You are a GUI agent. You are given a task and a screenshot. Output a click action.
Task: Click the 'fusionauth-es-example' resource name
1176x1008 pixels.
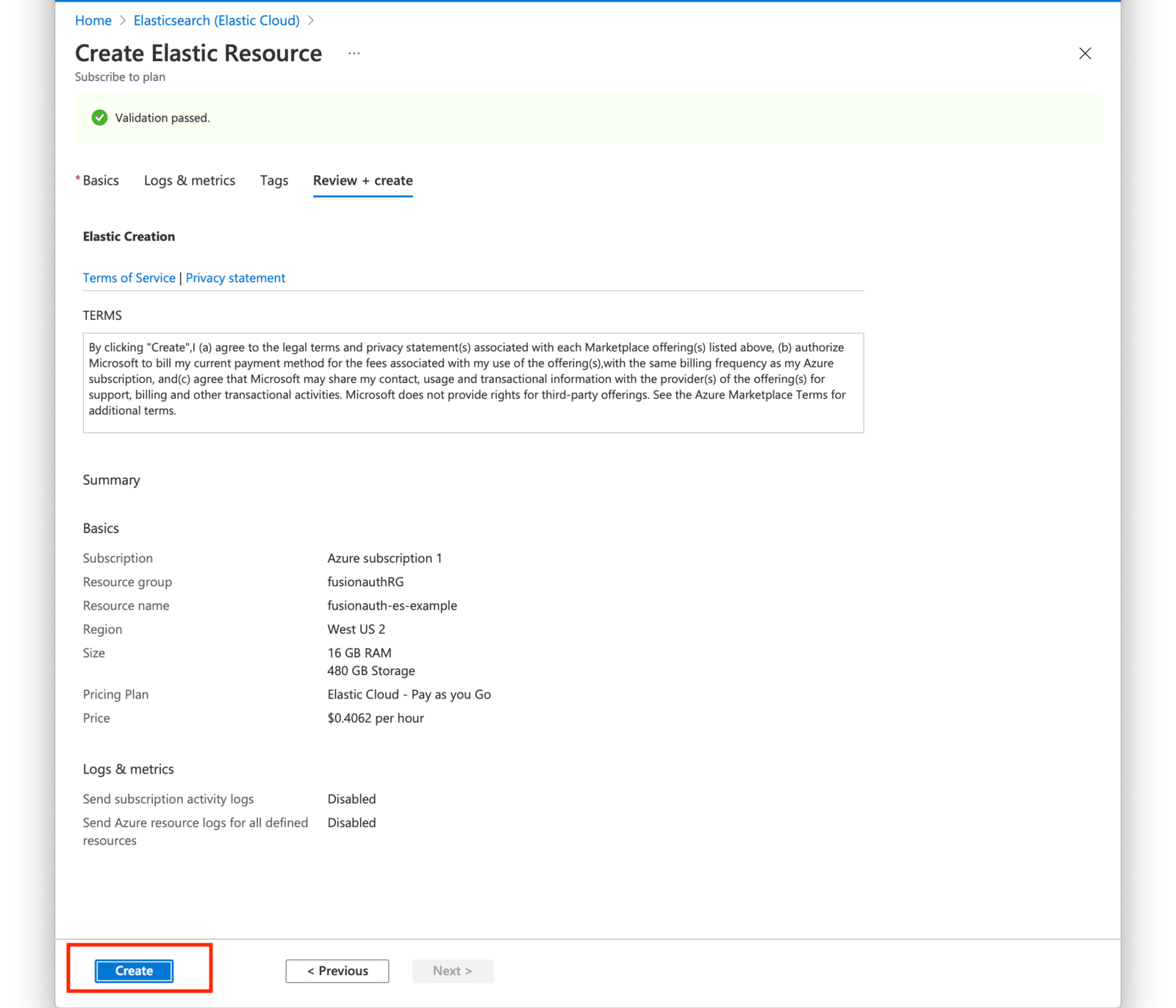pos(392,605)
